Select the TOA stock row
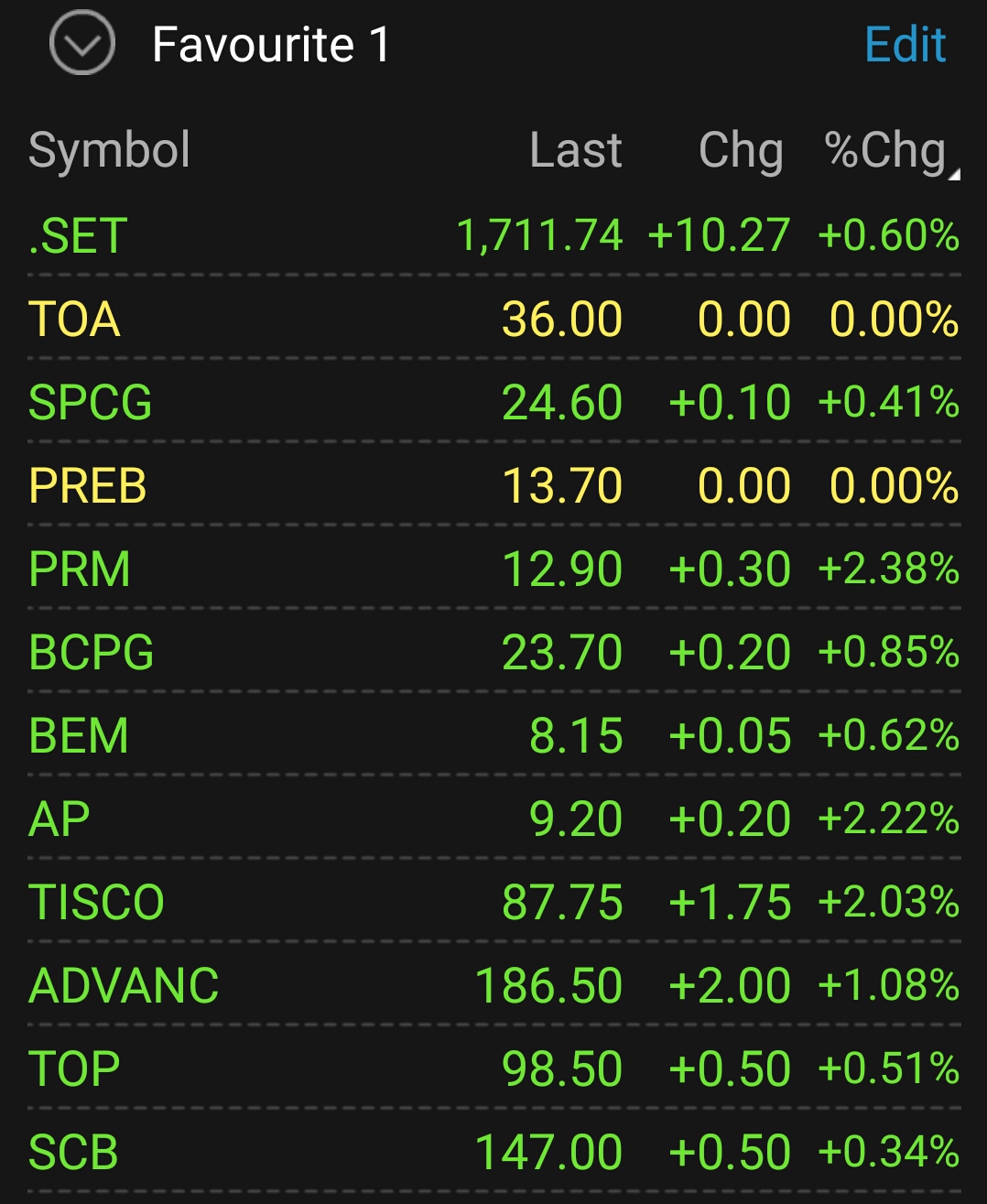The image size is (987, 1204). 74,320
